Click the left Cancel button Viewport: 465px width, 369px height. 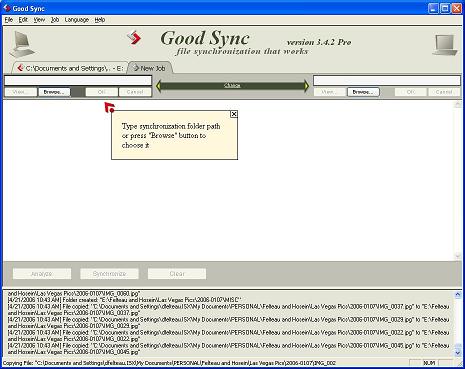(x=135, y=92)
